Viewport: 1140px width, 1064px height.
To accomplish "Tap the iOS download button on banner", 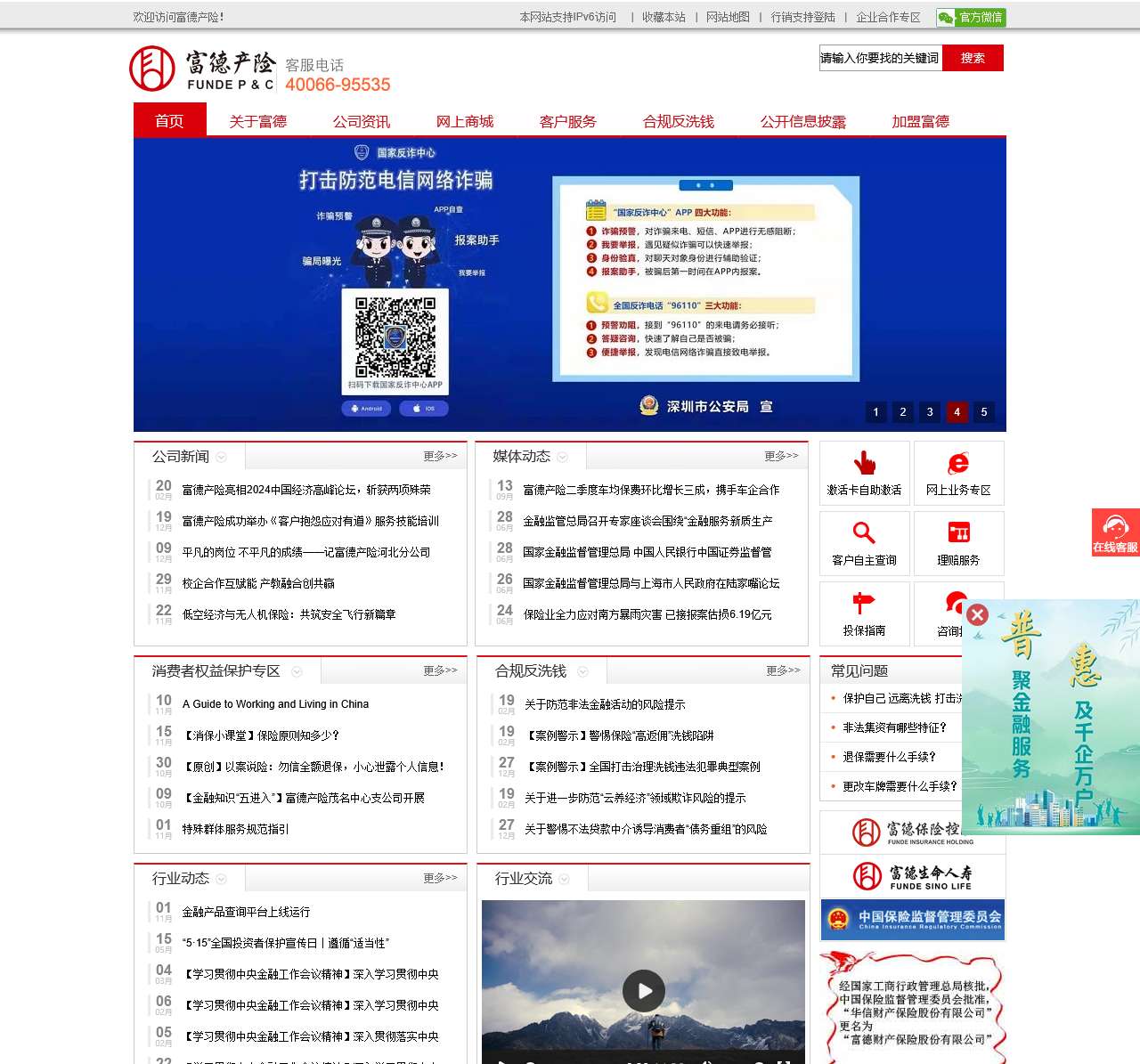I will (x=424, y=409).
